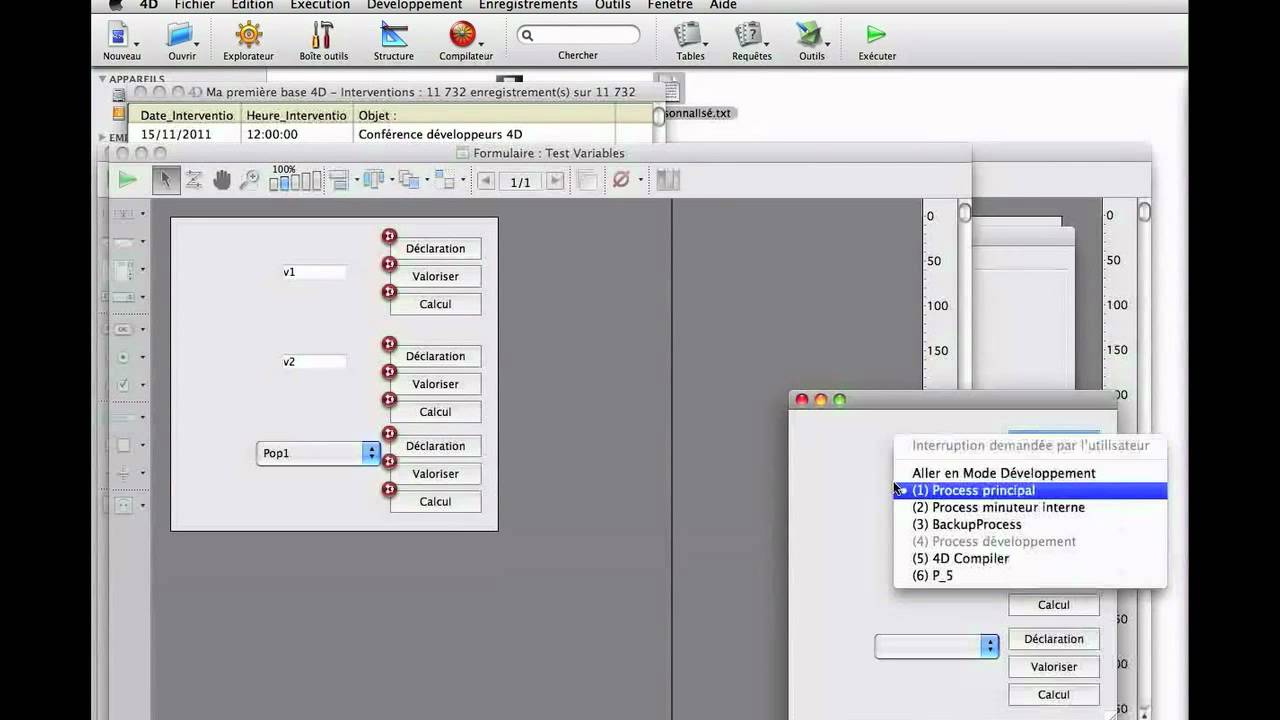
Task: Click the shields badge display icon
Action: click(621, 180)
